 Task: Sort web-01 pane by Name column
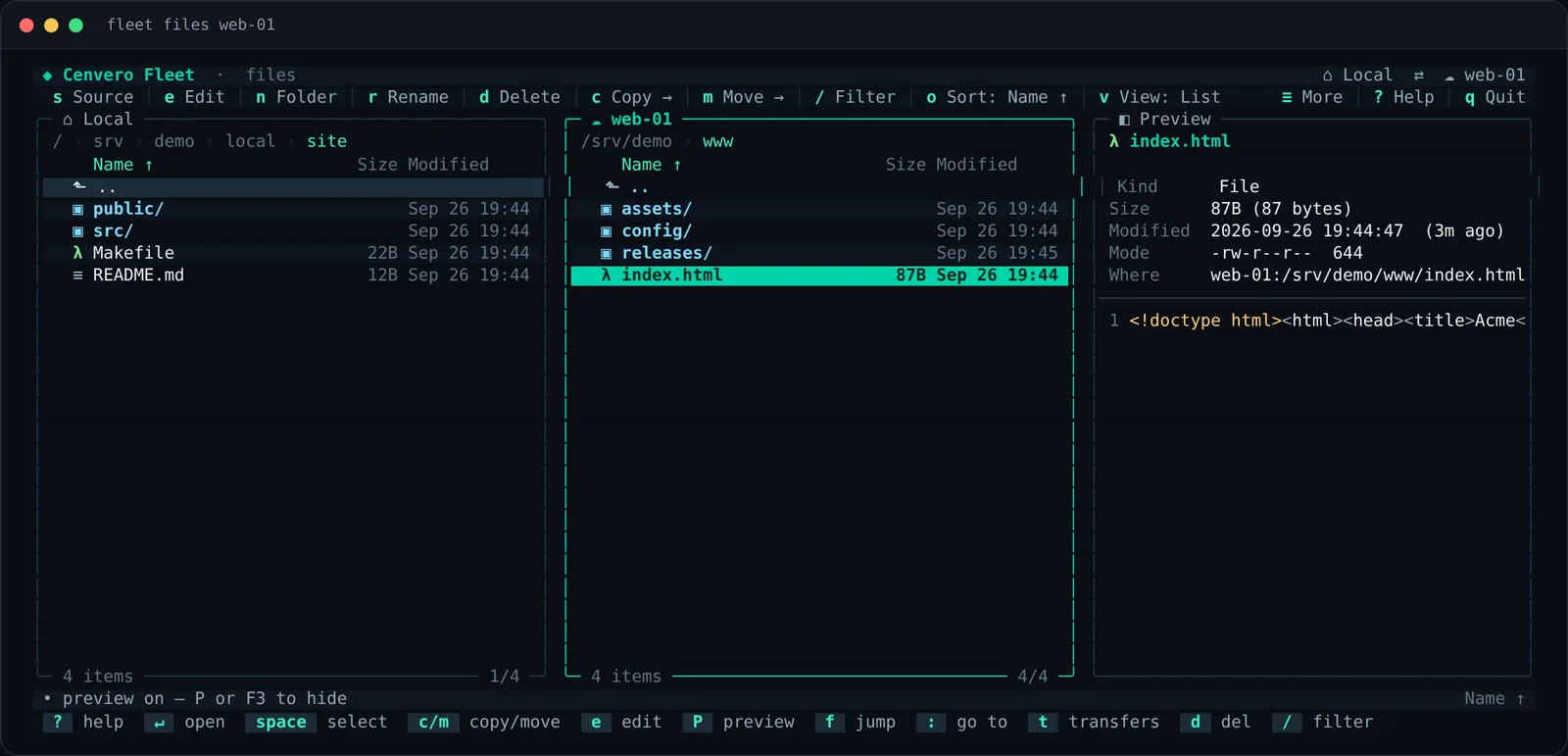point(651,165)
